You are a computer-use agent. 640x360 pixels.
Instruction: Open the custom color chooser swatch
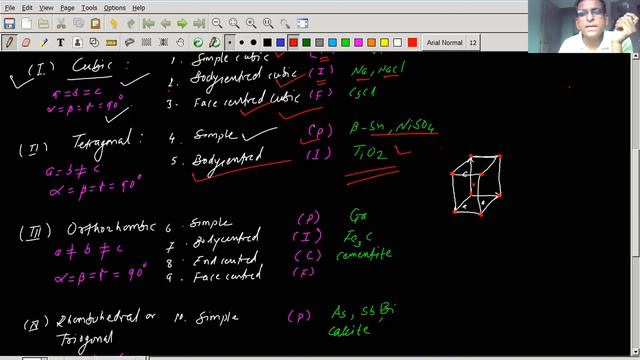click(412, 42)
